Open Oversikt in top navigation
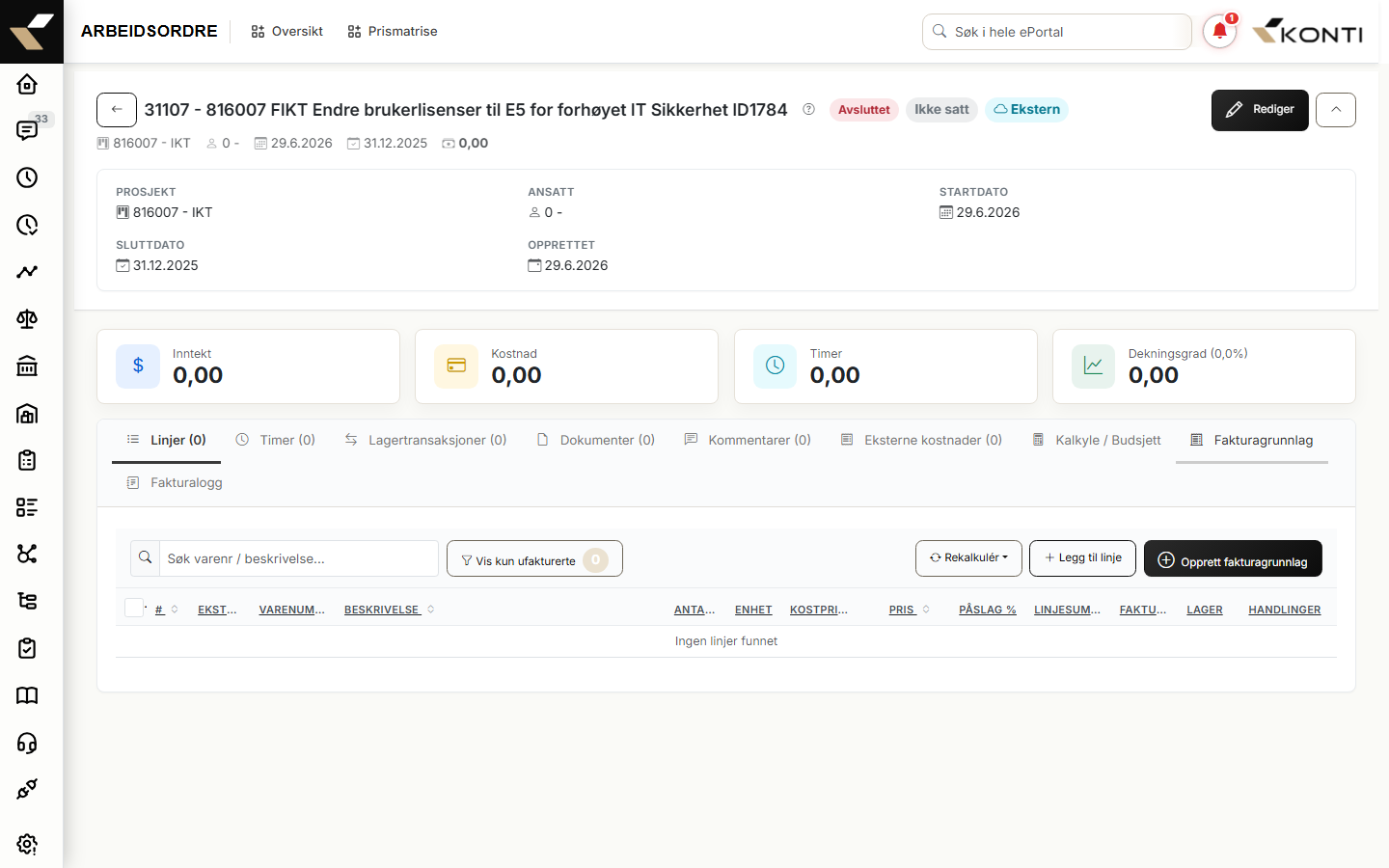This screenshot has height=868, width=1389. tap(286, 32)
